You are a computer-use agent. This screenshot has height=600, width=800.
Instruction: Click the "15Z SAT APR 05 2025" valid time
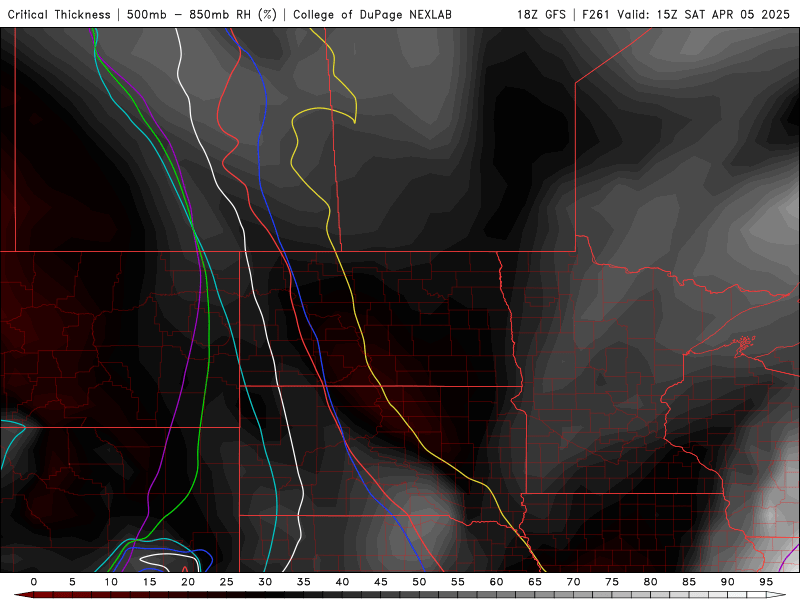point(723,15)
